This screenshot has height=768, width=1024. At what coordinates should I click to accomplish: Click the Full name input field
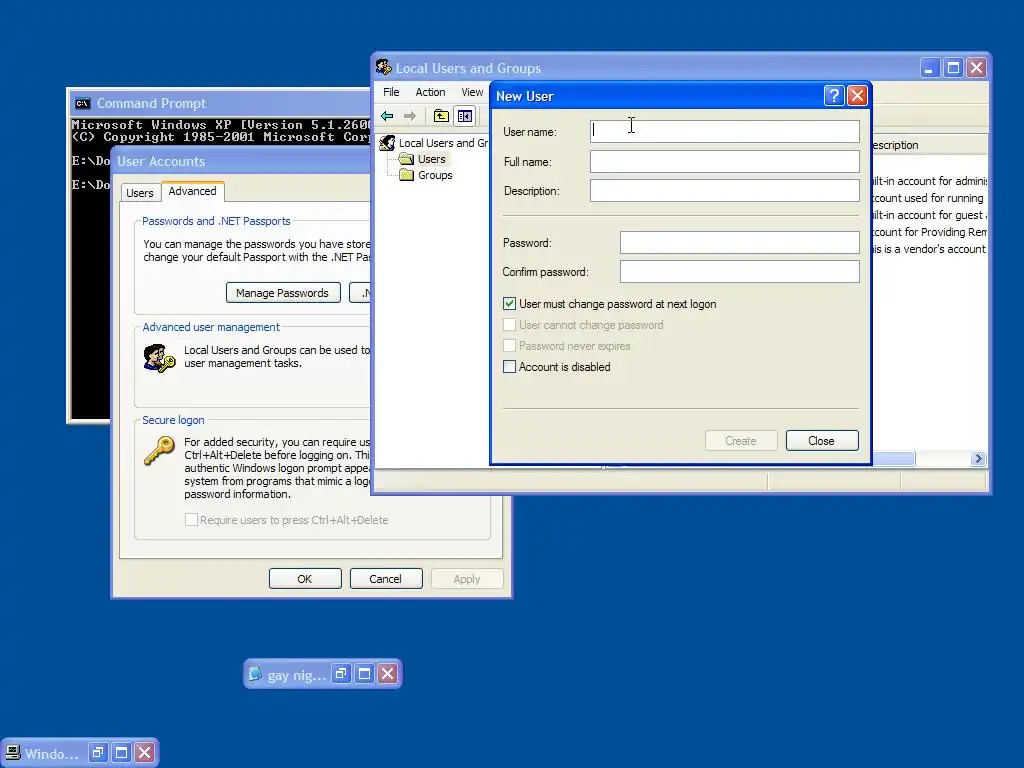pos(724,161)
